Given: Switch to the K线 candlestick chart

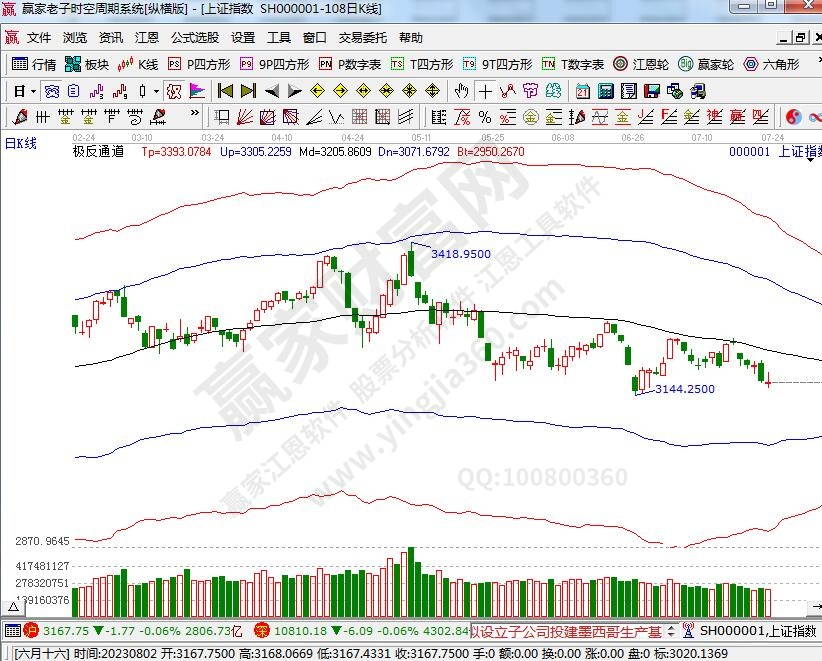Looking at the screenshot, I should point(138,64).
